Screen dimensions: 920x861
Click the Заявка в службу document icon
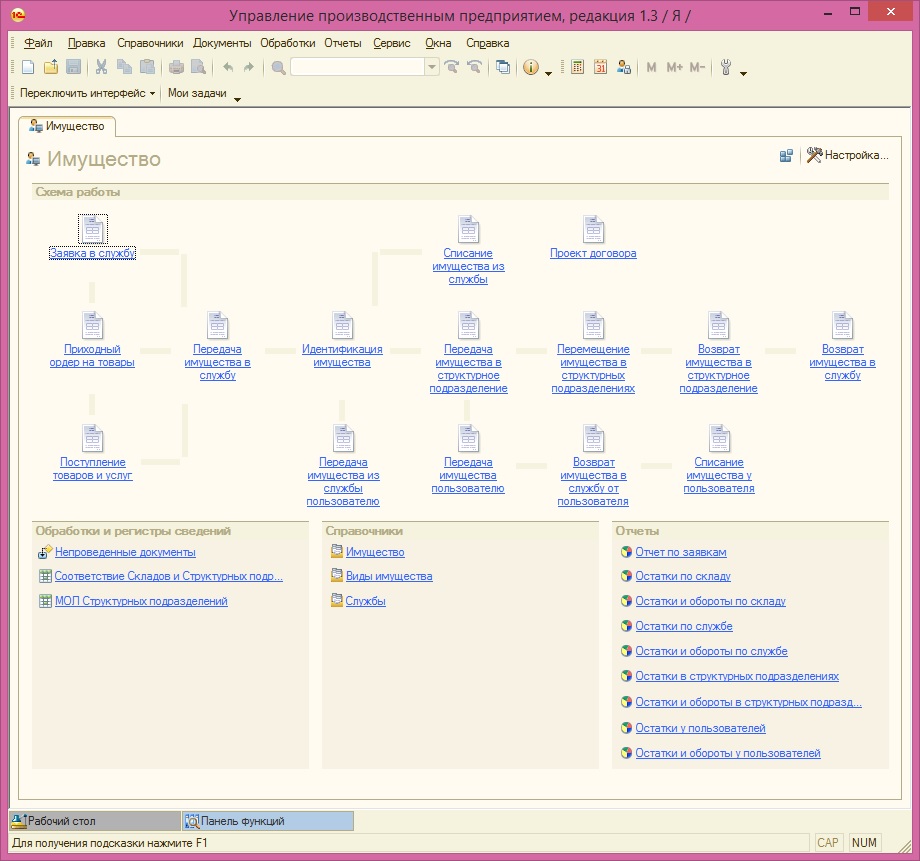[92, 229]
